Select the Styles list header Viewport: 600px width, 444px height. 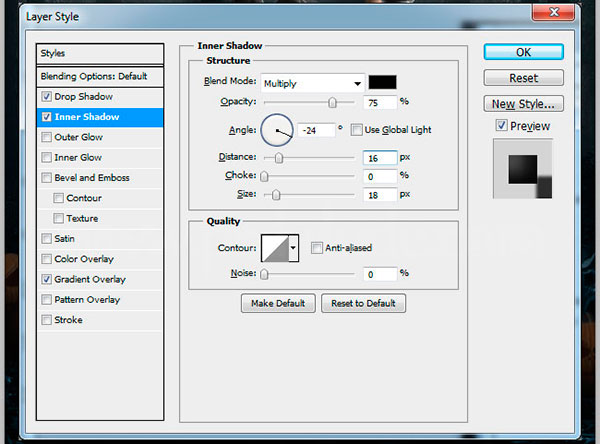pyautogui.click(x=100, y=54)
